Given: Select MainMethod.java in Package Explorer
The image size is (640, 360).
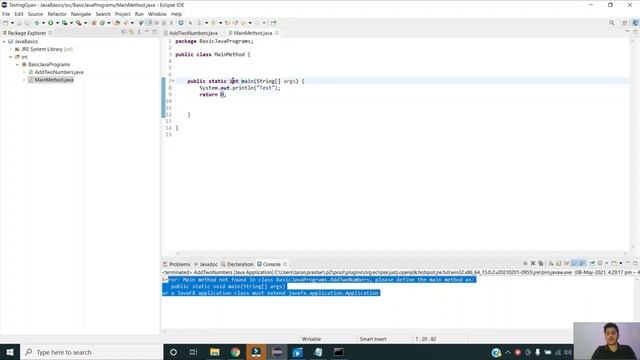Looking at the screenshot, I should tap(54, 80).
